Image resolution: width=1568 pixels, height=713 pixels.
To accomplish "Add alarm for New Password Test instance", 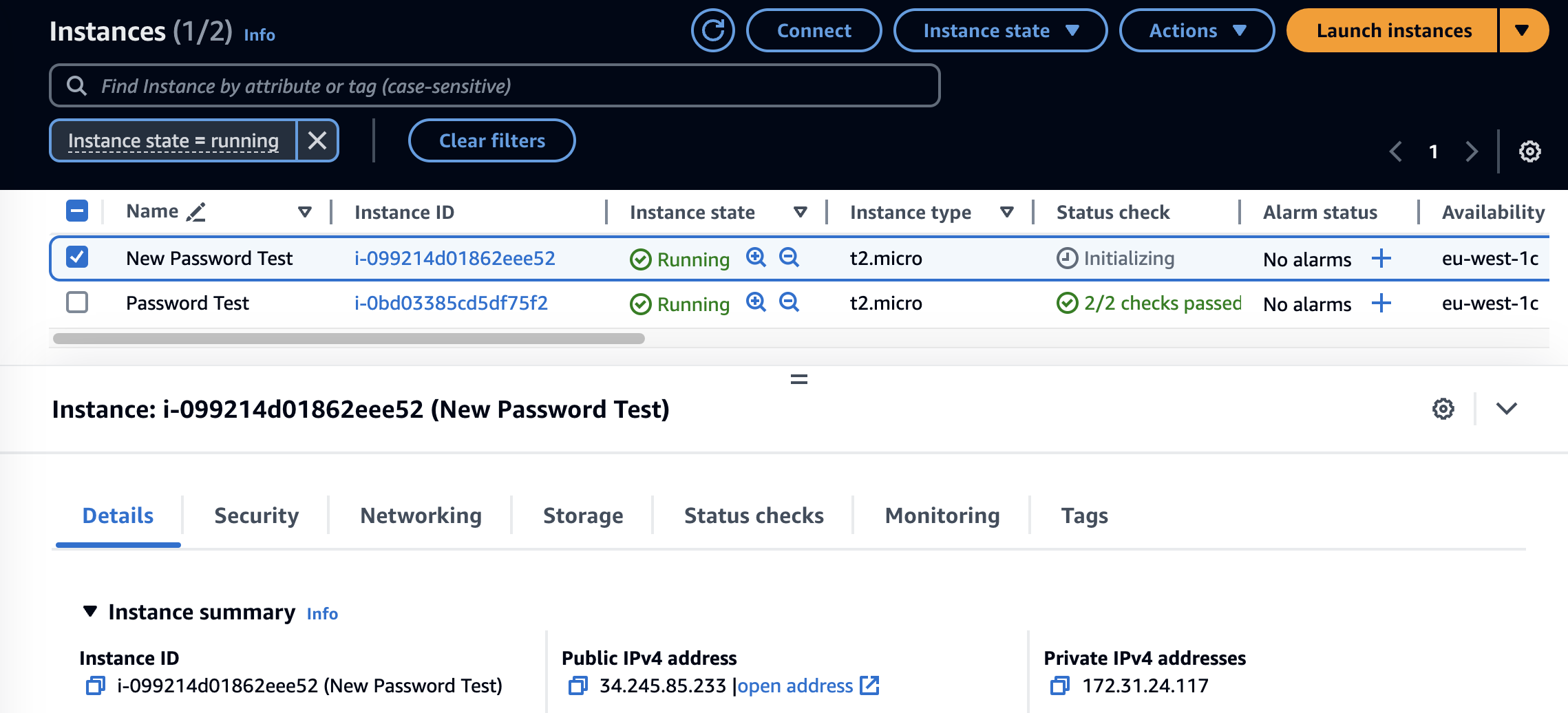I will [1381, 259].
